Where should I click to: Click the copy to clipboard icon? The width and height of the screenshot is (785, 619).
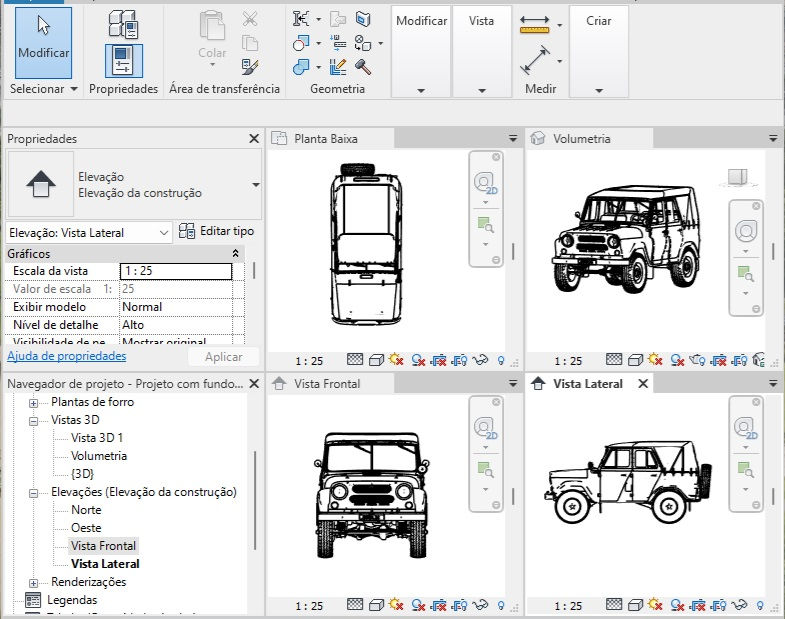click(x=250, y=43)
